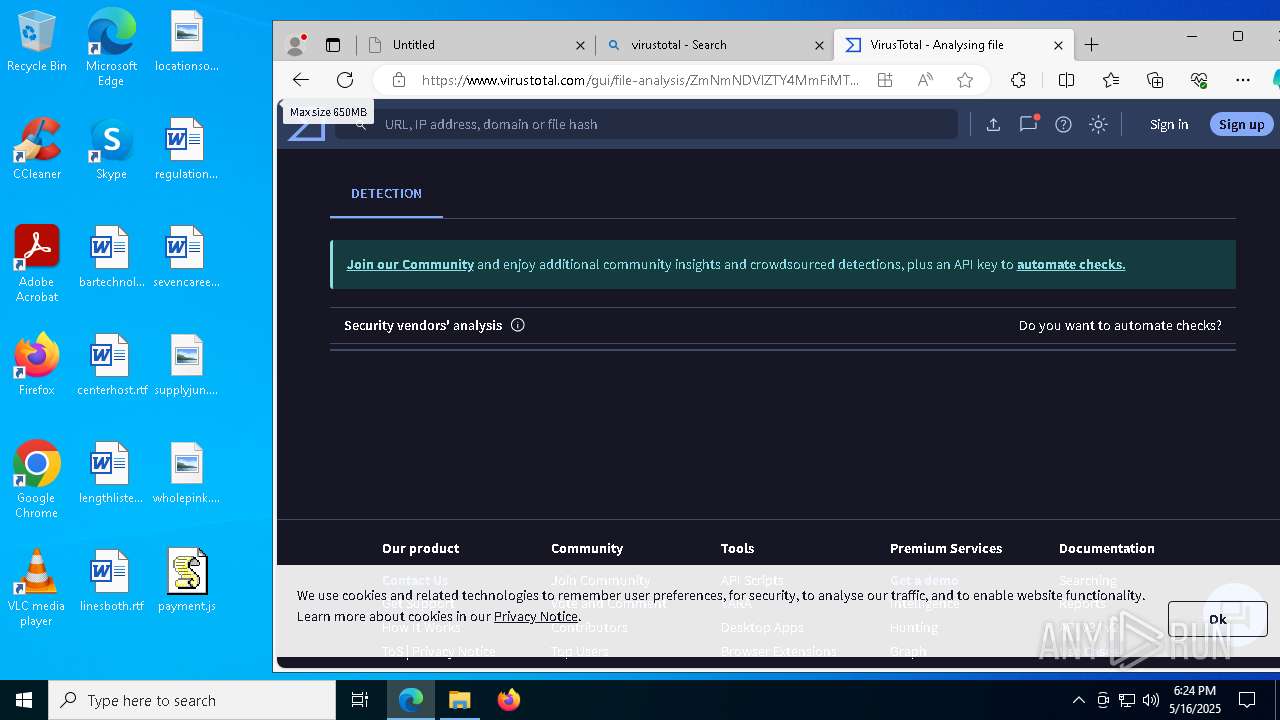Select payment.js file on desktop
This screenshot has height=720, width=1280.
[186, 581]
